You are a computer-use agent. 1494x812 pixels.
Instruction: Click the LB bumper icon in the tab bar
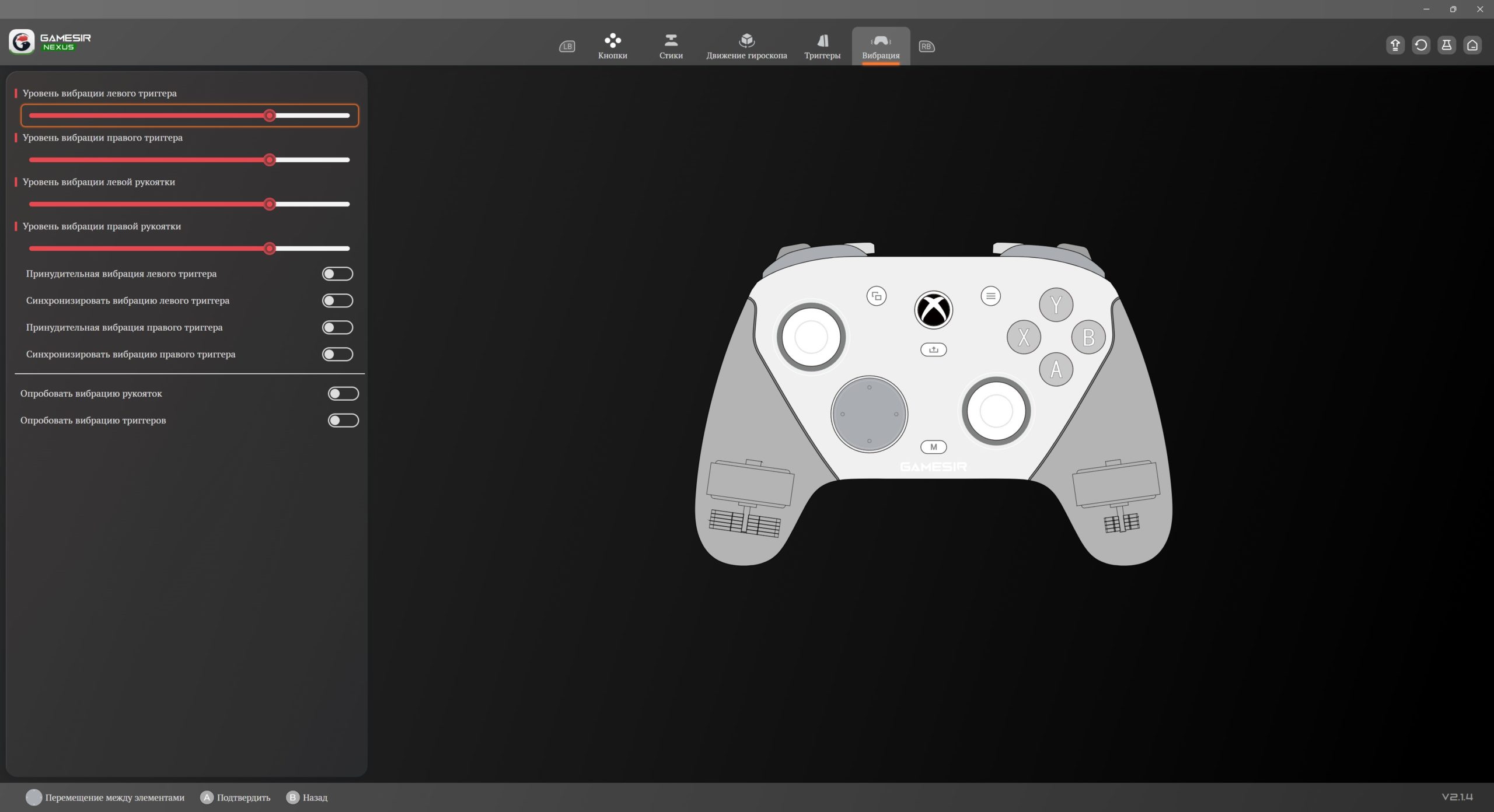[567, 46]
